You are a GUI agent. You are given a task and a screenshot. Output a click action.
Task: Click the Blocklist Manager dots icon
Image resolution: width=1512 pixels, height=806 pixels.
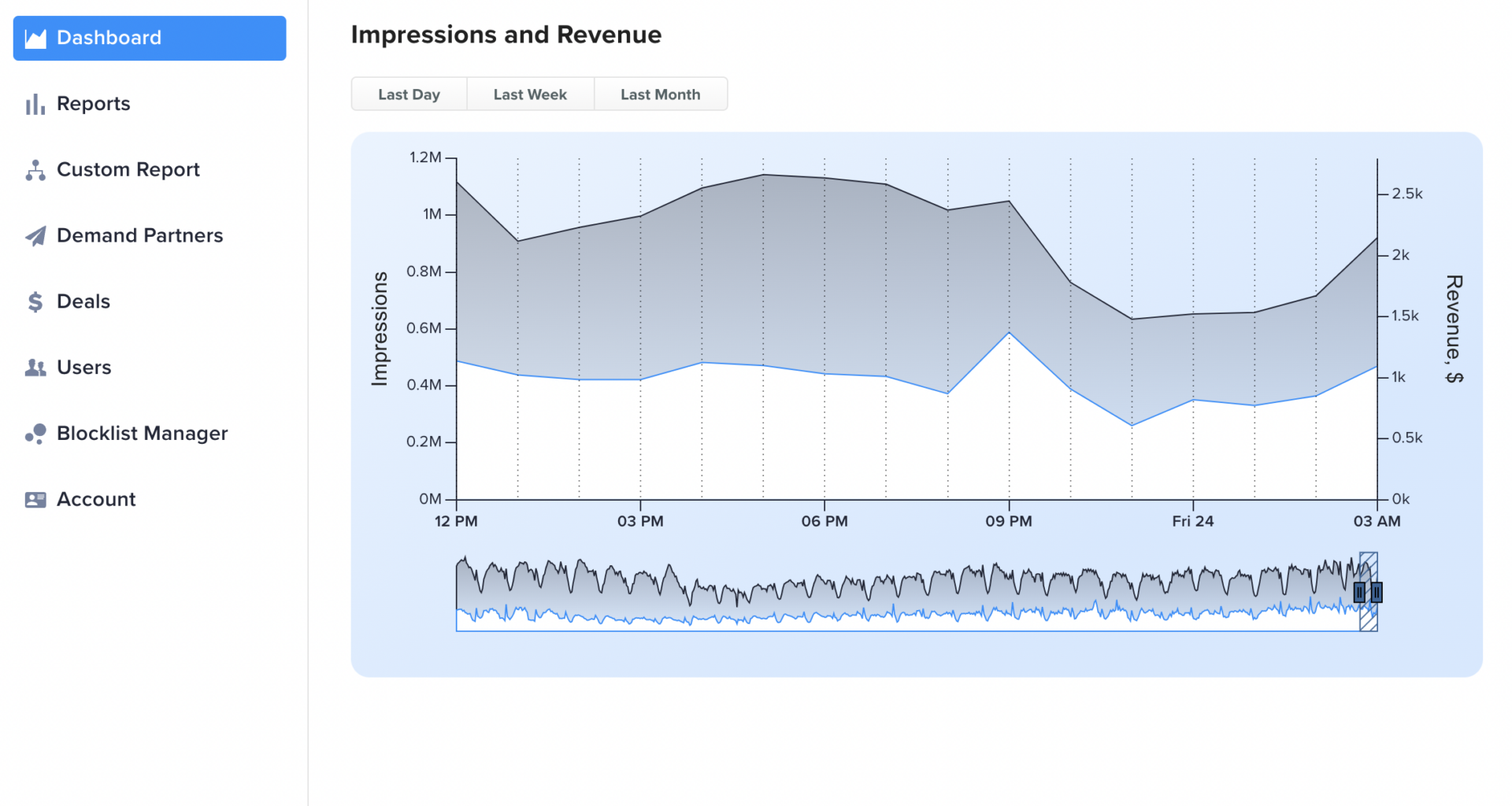point(35,434)
